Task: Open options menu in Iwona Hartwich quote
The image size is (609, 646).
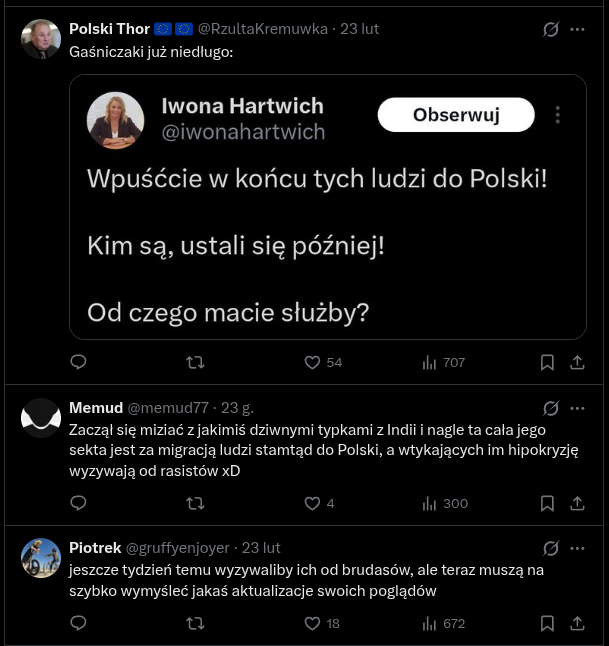Action: pos(557,115)
